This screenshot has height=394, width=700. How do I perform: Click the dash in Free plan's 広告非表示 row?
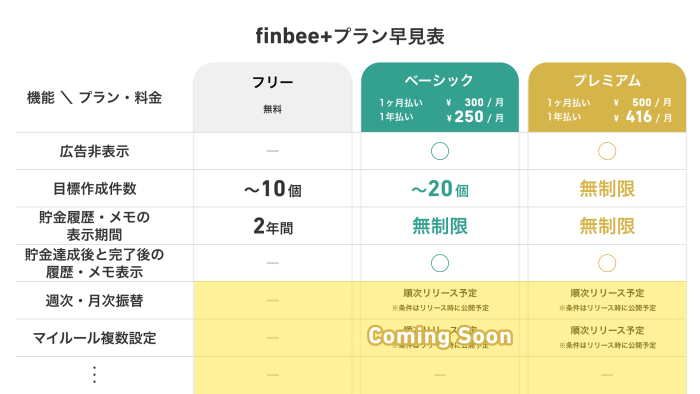point(272,151)
